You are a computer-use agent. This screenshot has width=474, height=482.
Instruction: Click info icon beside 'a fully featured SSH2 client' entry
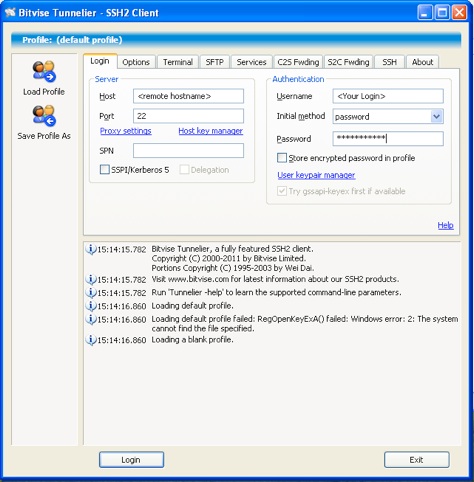pyautogui.click(x=91, y=249)
